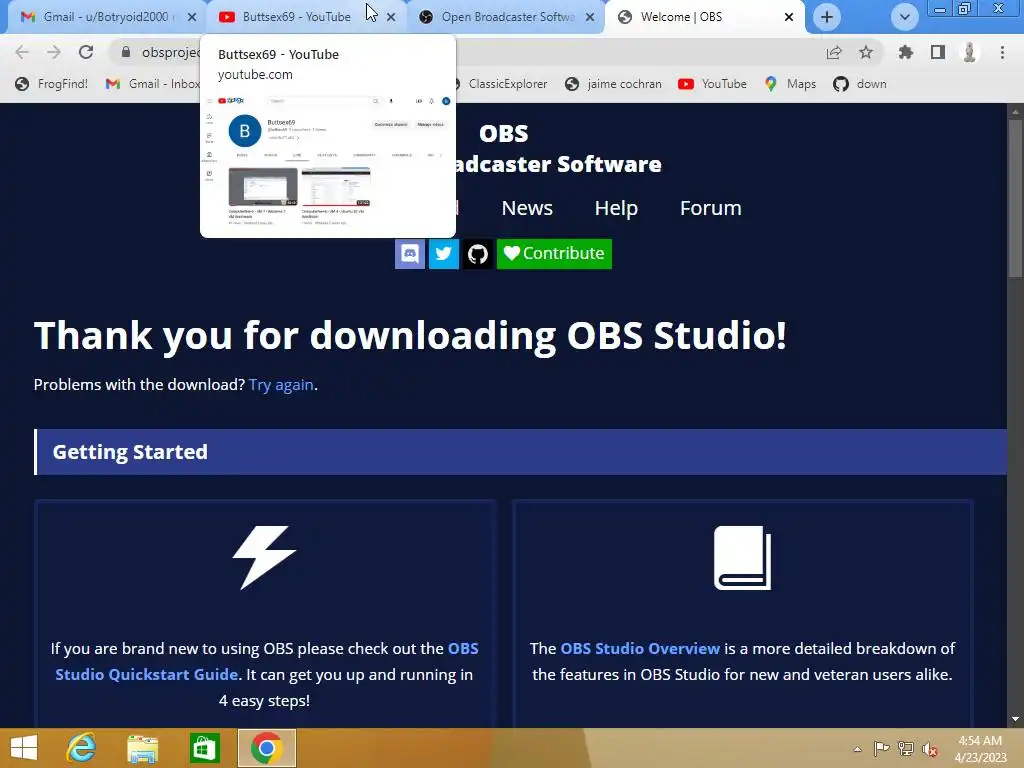Click the Chrome taskbar icon

[x=266, y=748]
